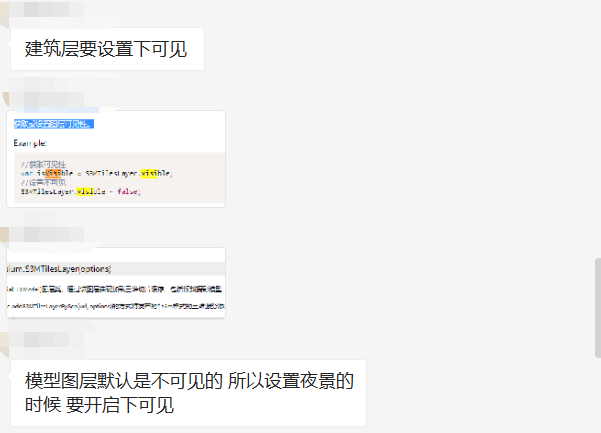
Task: Open the profile of the code screenshot sender
Action: point(5,100)
